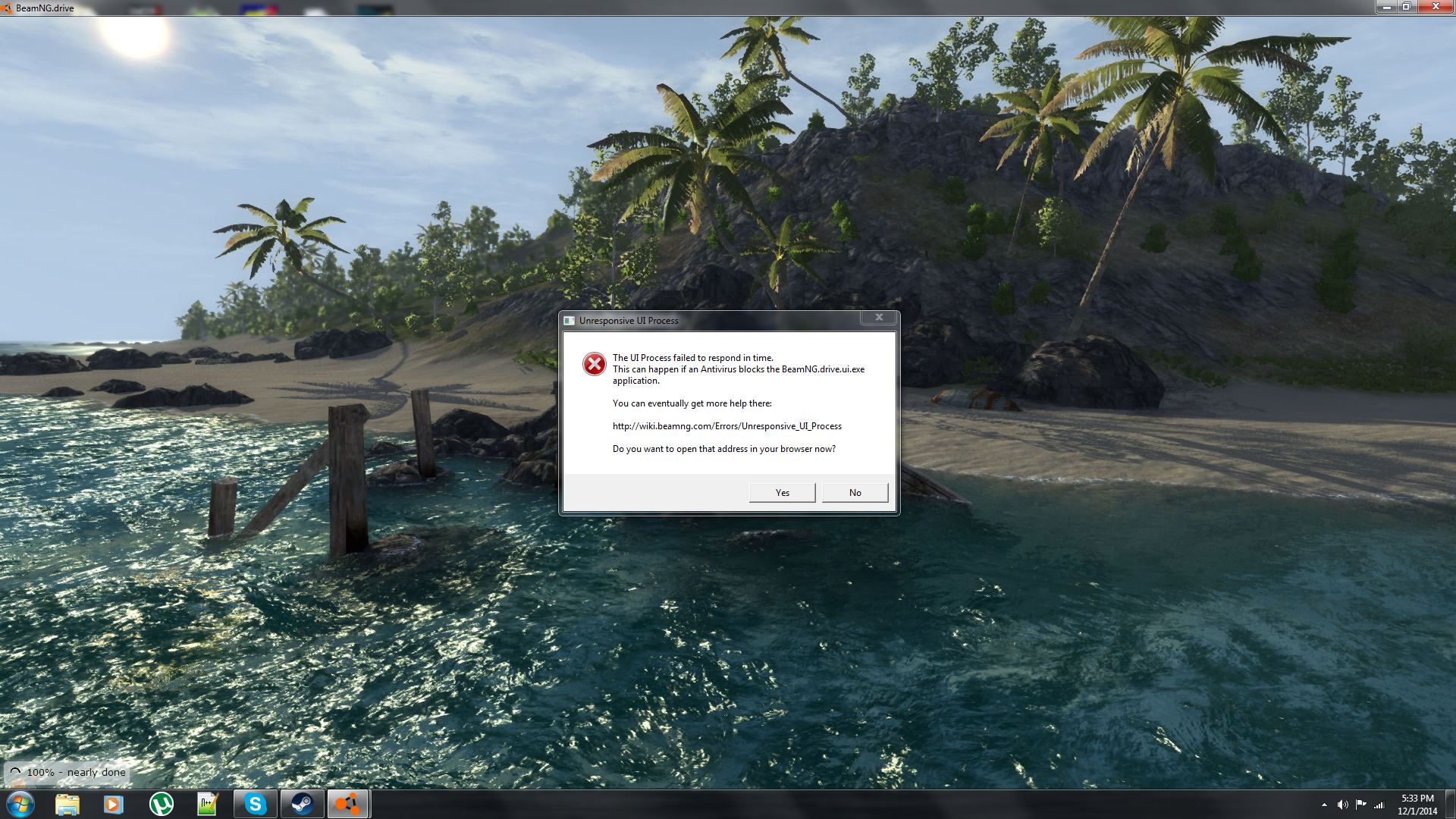1456x819 pixels.
Task: Click the BeamNG.drive taskbar button
Action: coord(348,804)
